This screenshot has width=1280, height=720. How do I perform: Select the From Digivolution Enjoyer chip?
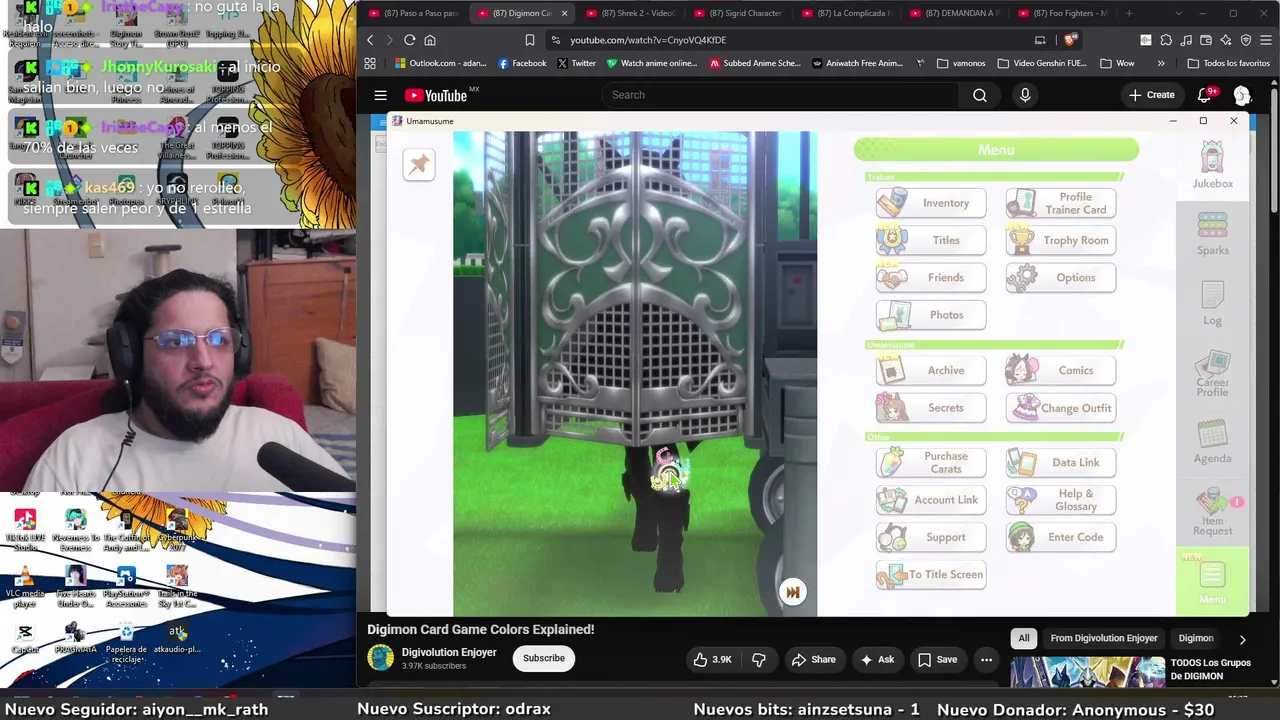click(1104, 638)
